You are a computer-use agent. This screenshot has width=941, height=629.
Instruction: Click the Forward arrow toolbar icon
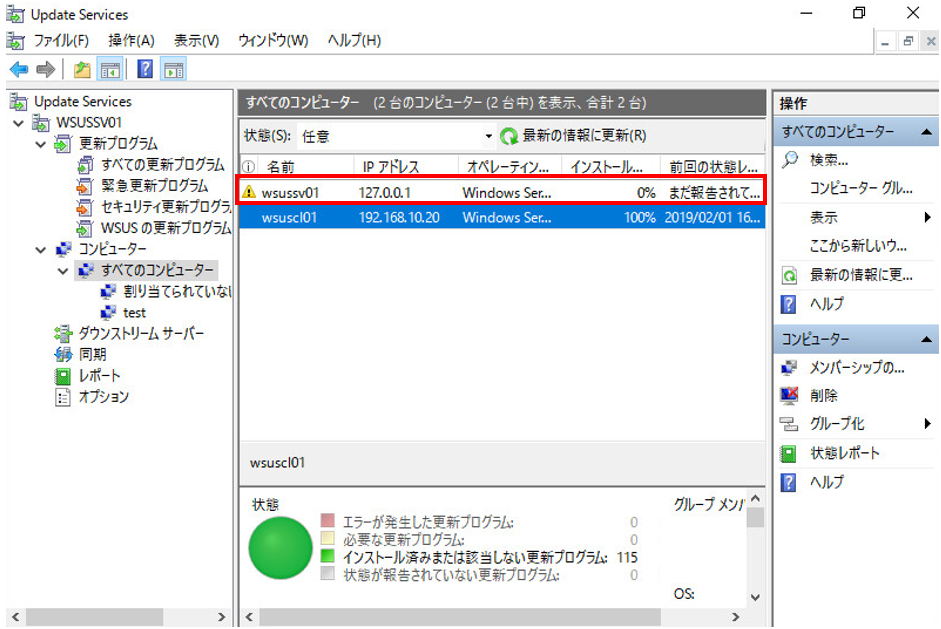[46, 70]
